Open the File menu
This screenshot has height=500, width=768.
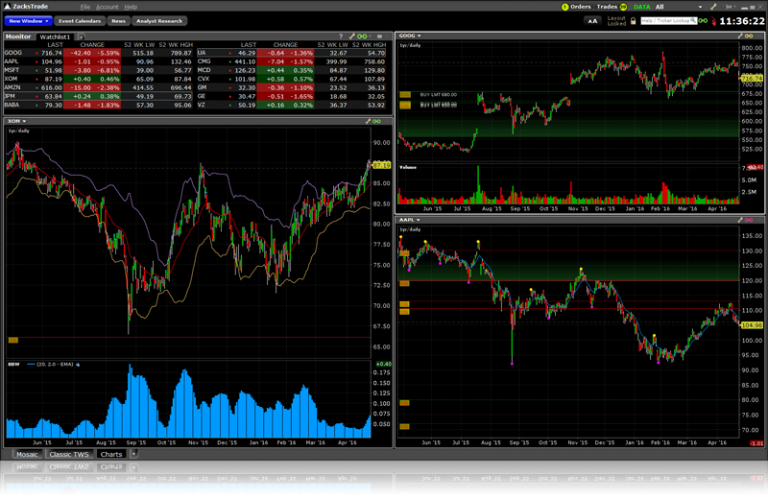tap(85, 7)
